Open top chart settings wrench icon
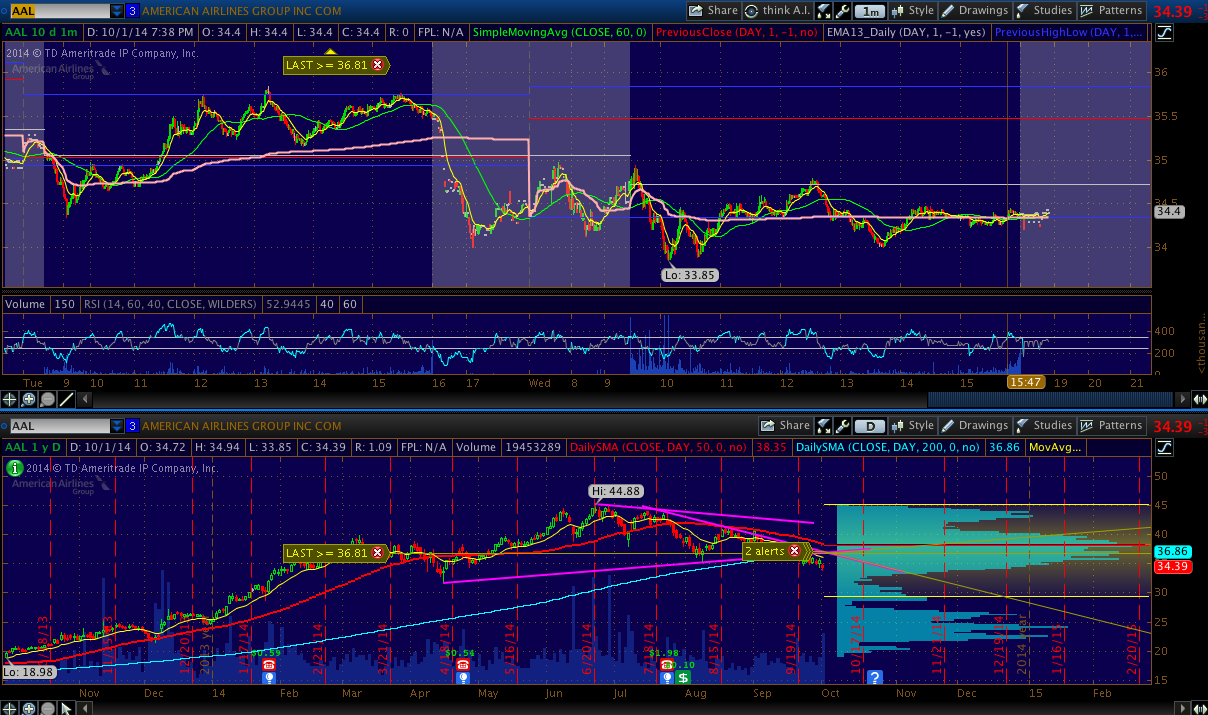 (x=842, y=11)
